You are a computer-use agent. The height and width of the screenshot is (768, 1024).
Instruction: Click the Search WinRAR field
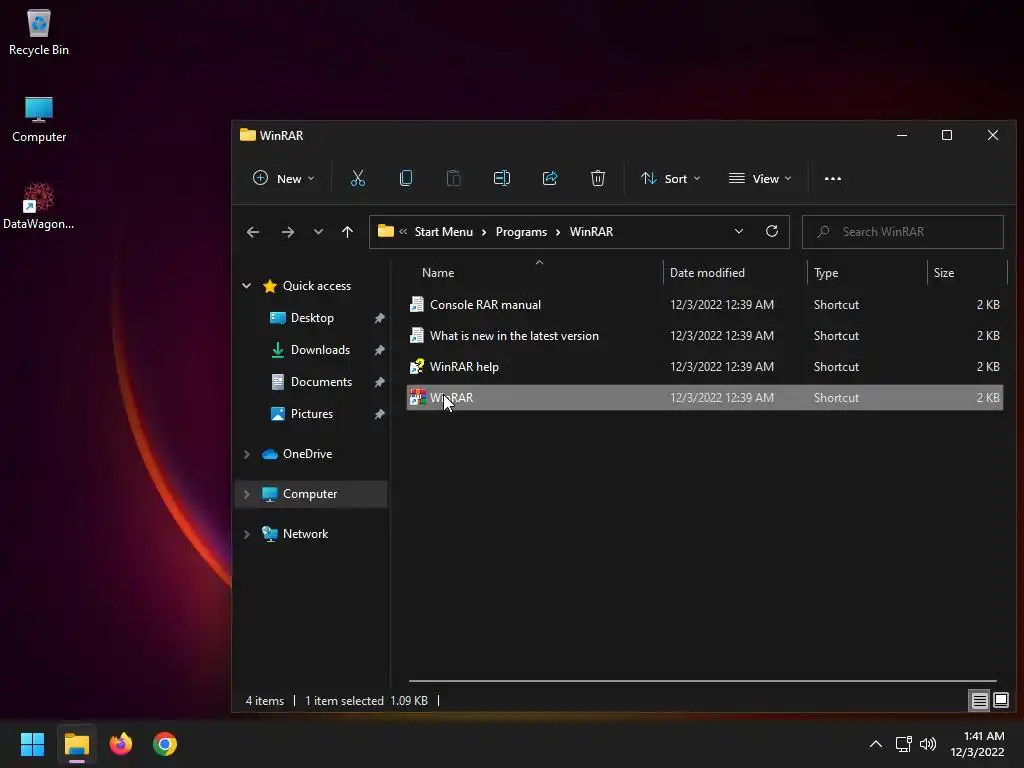[903, 232]
